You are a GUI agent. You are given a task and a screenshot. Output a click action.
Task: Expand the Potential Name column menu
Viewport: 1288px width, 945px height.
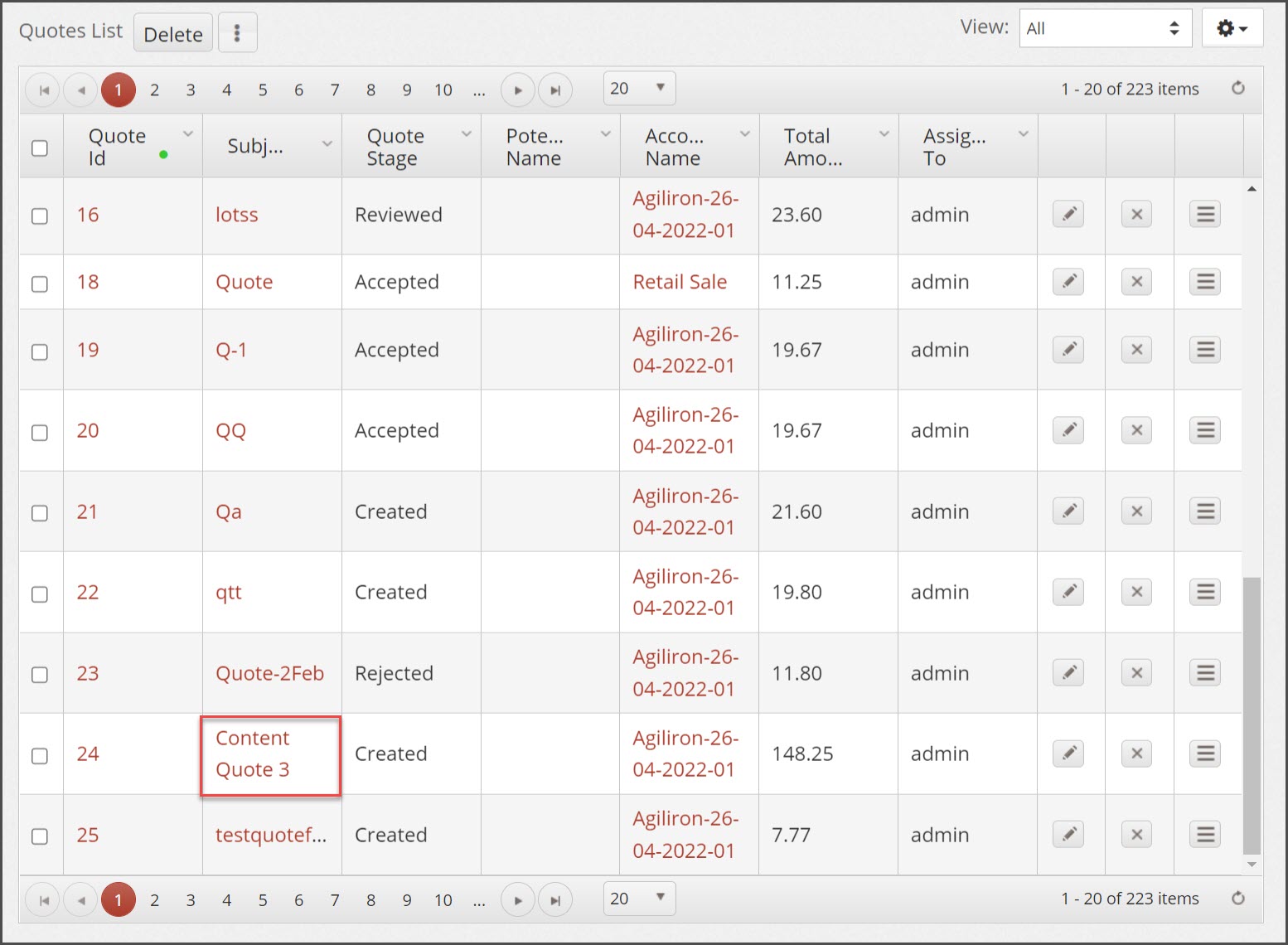click(x=606, y=134)
